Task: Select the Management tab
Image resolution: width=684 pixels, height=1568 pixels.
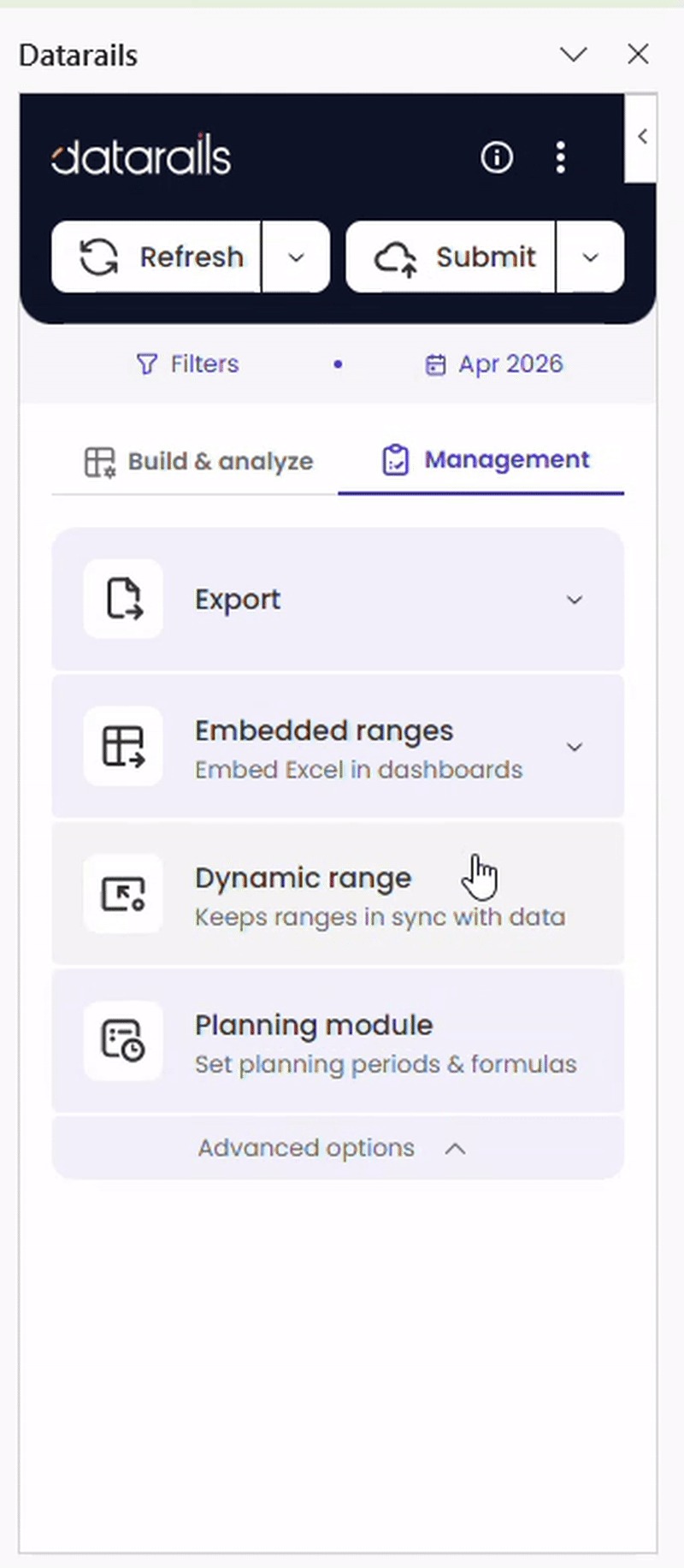Action: [485, 460]
